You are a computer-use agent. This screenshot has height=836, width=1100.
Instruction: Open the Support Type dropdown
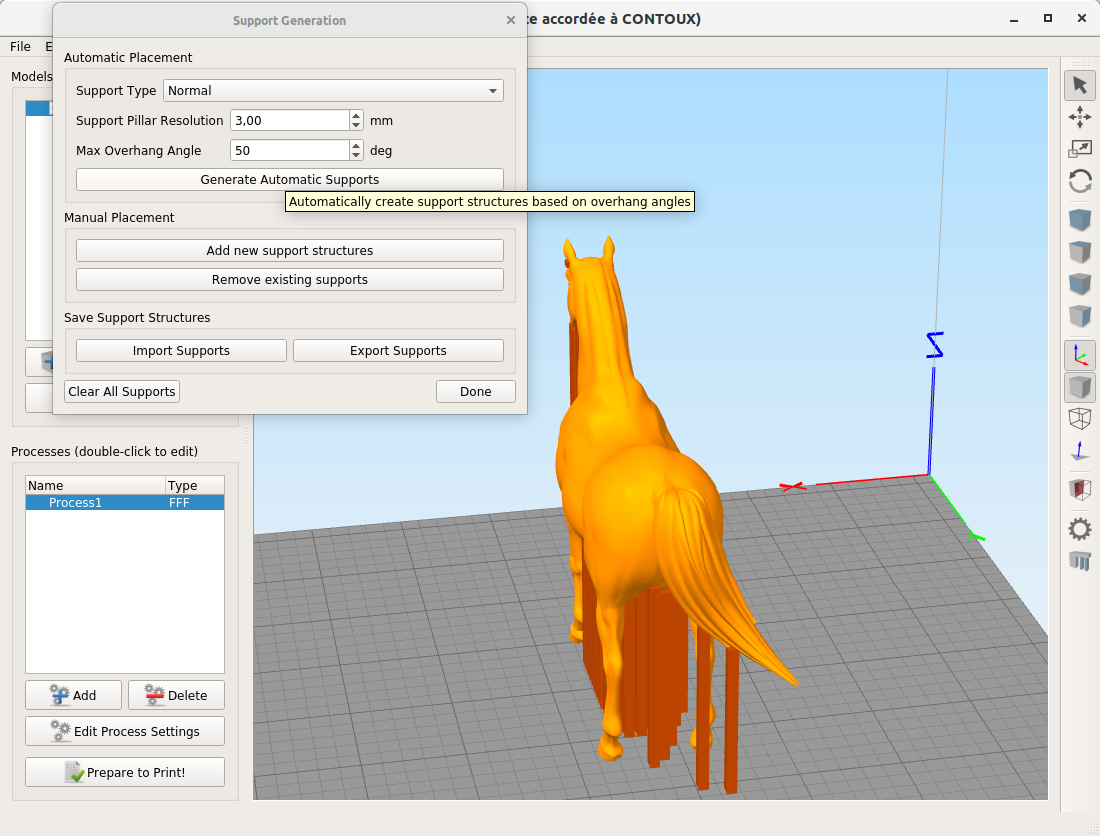[333, 91]
